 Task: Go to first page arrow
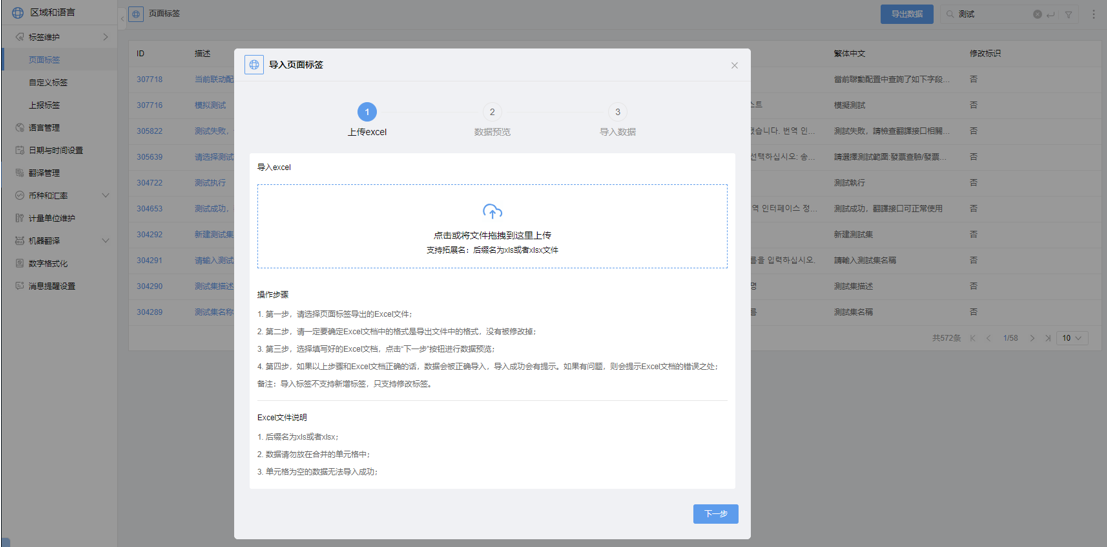(974, 338)
